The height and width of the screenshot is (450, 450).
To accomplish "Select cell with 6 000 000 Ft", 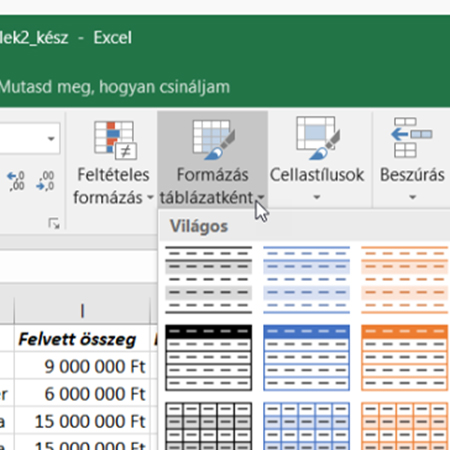I will coord(82,393).
